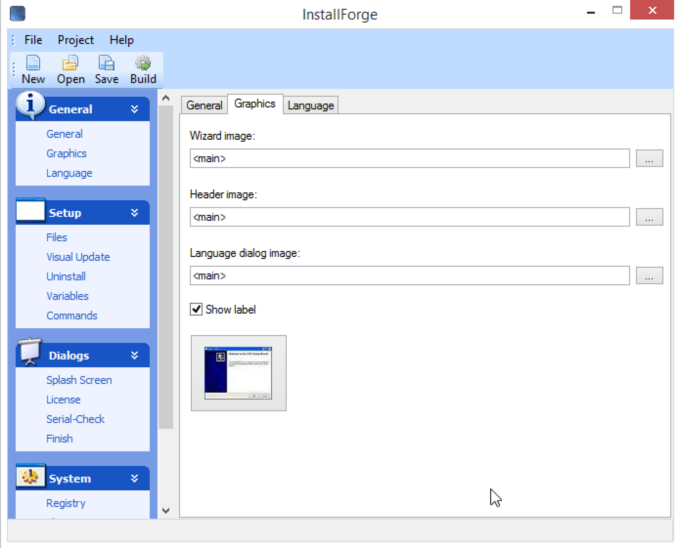Screen dimensions: 680x548
Task: Open the File menu
Action: (33, 40)
